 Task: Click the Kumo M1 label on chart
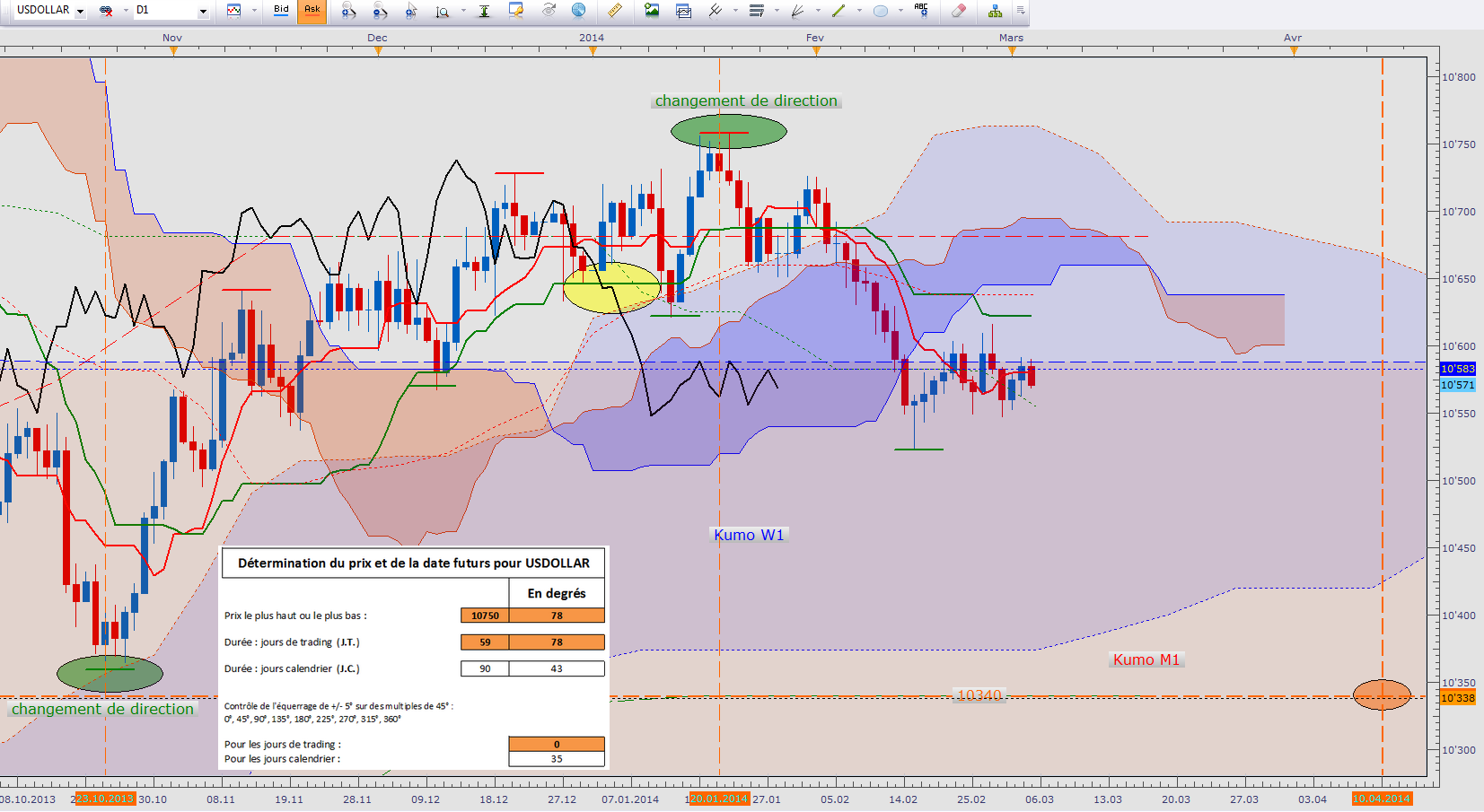tap(1146, 659)
